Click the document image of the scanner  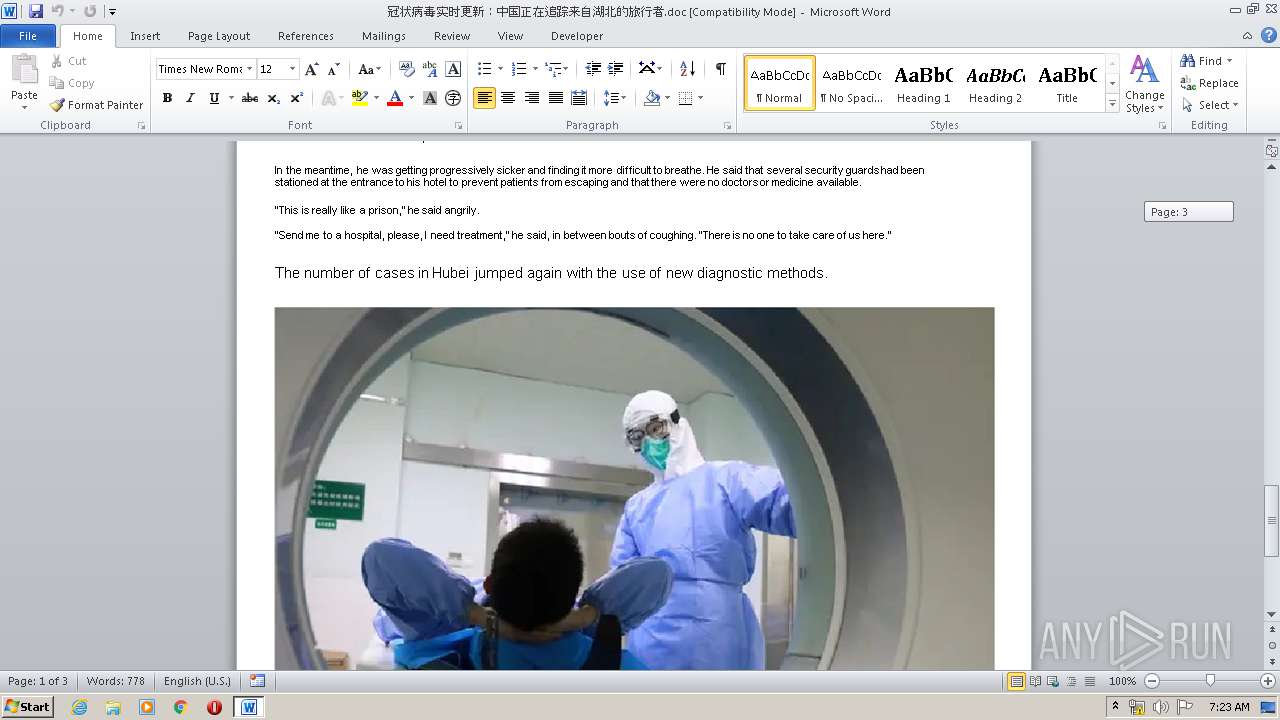click(634, 488)
